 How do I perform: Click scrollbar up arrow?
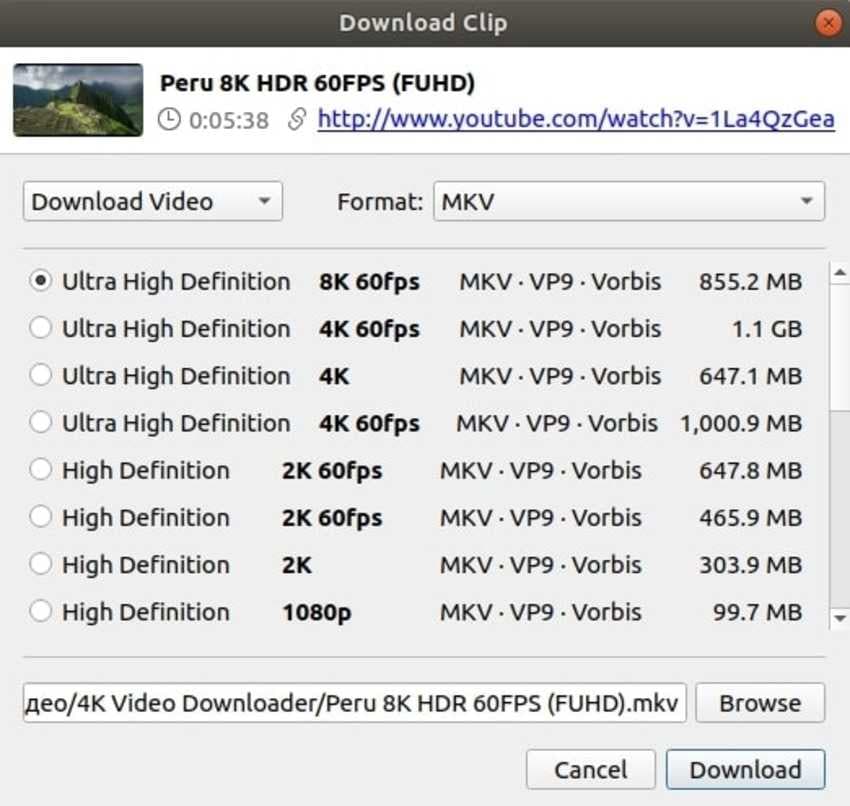(x=838, y=272)
